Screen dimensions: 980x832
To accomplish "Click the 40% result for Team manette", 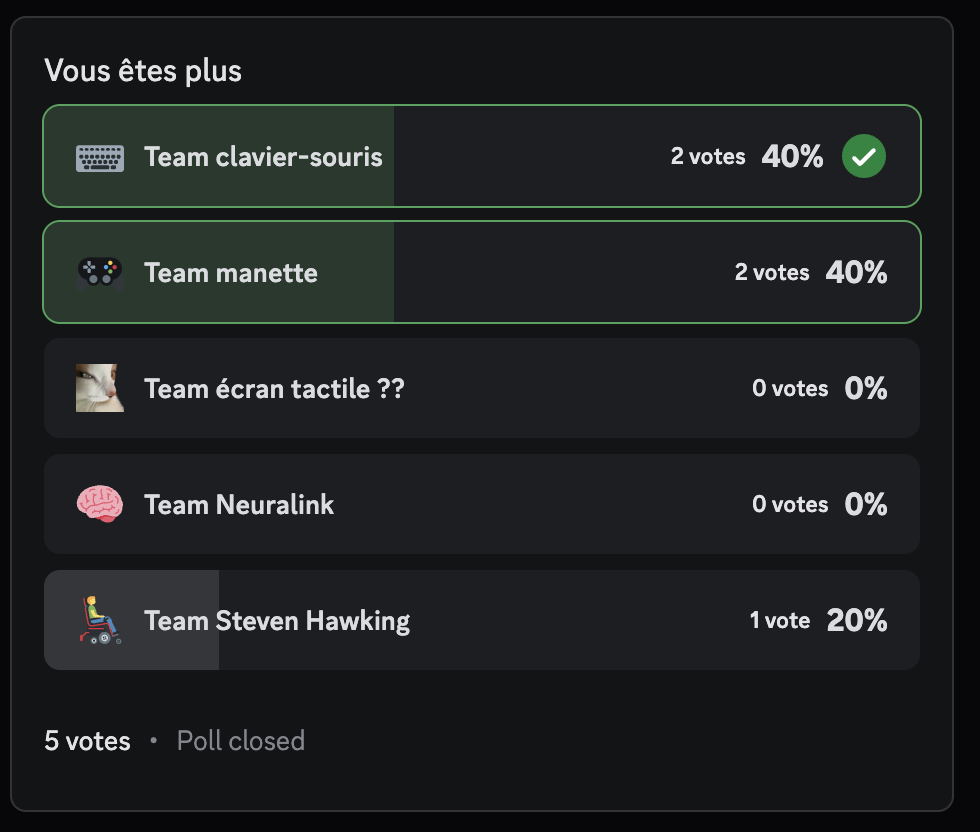I will [857, 273].
